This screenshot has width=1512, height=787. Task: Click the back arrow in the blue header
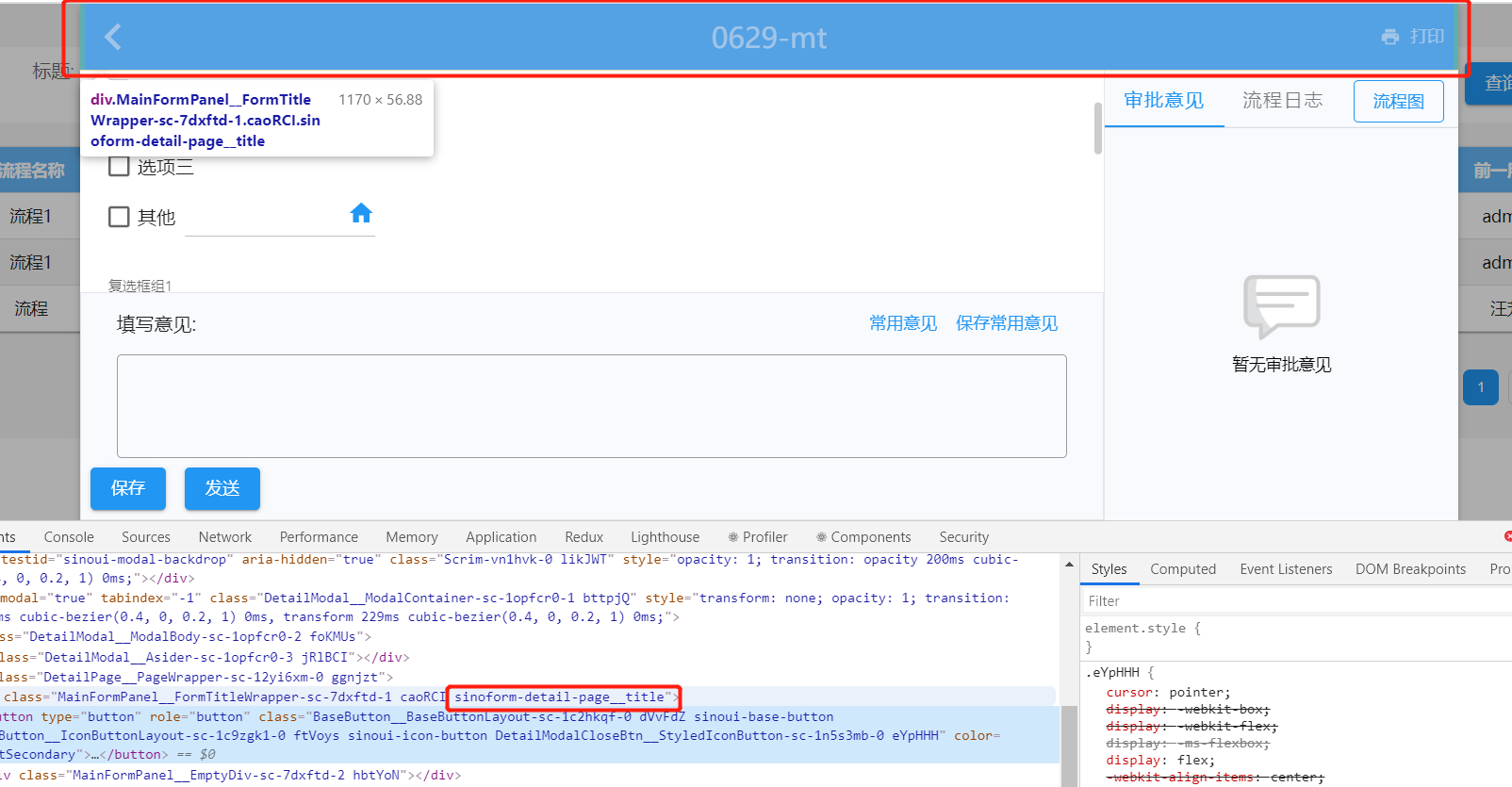[113, 37]
